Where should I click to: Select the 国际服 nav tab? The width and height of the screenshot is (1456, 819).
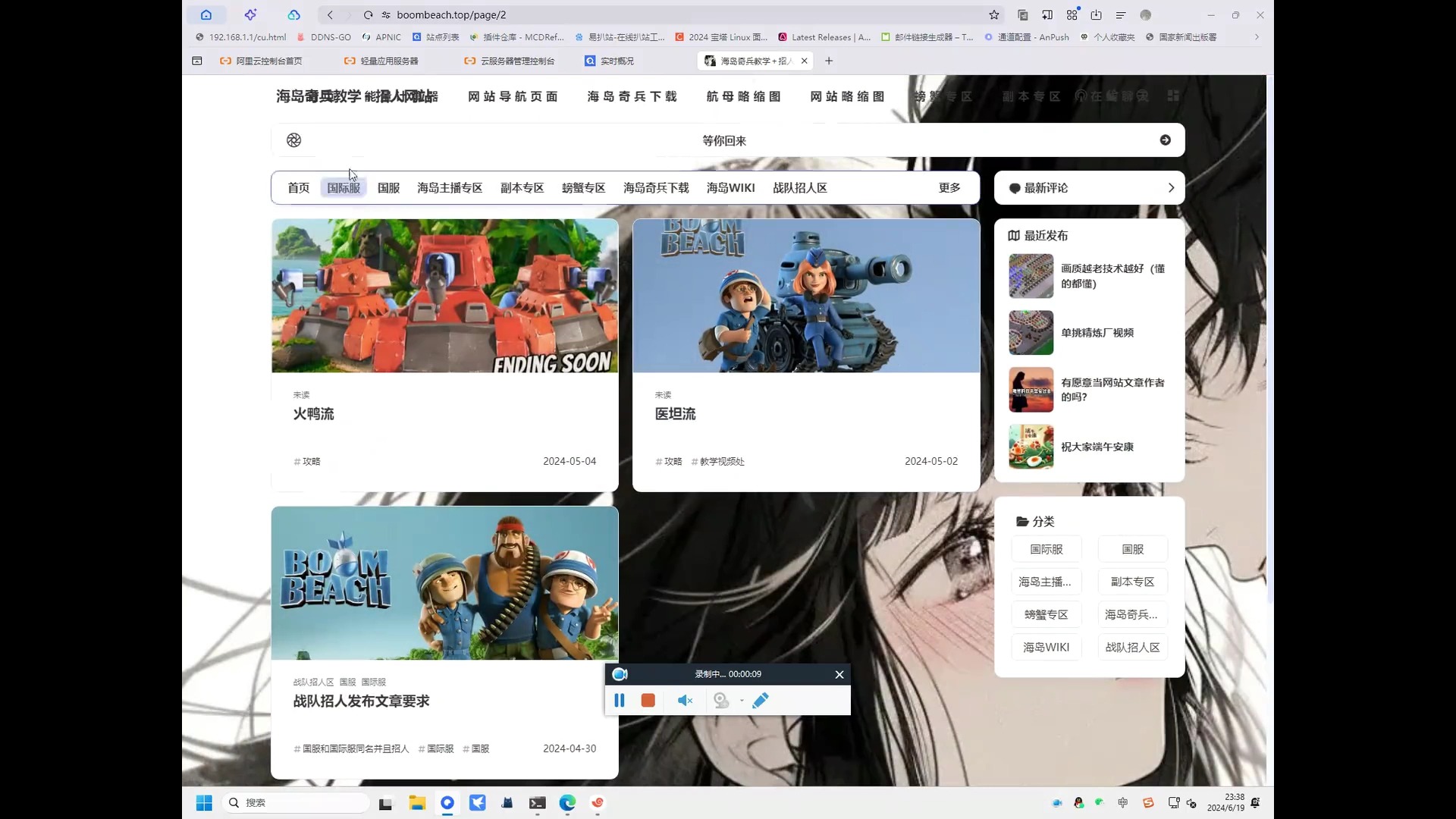tap(344, 188)
